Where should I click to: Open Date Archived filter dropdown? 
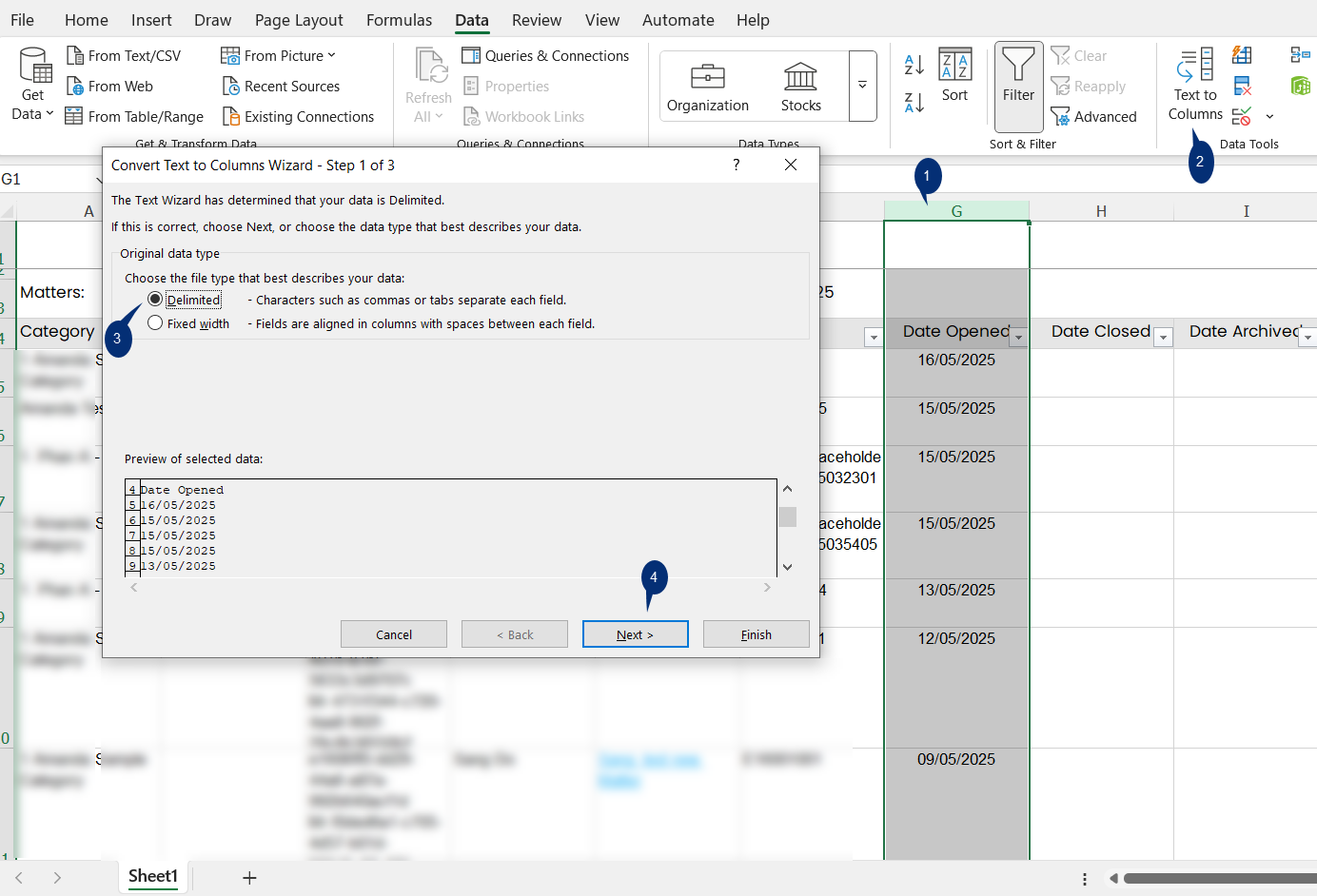(1308, 338)
